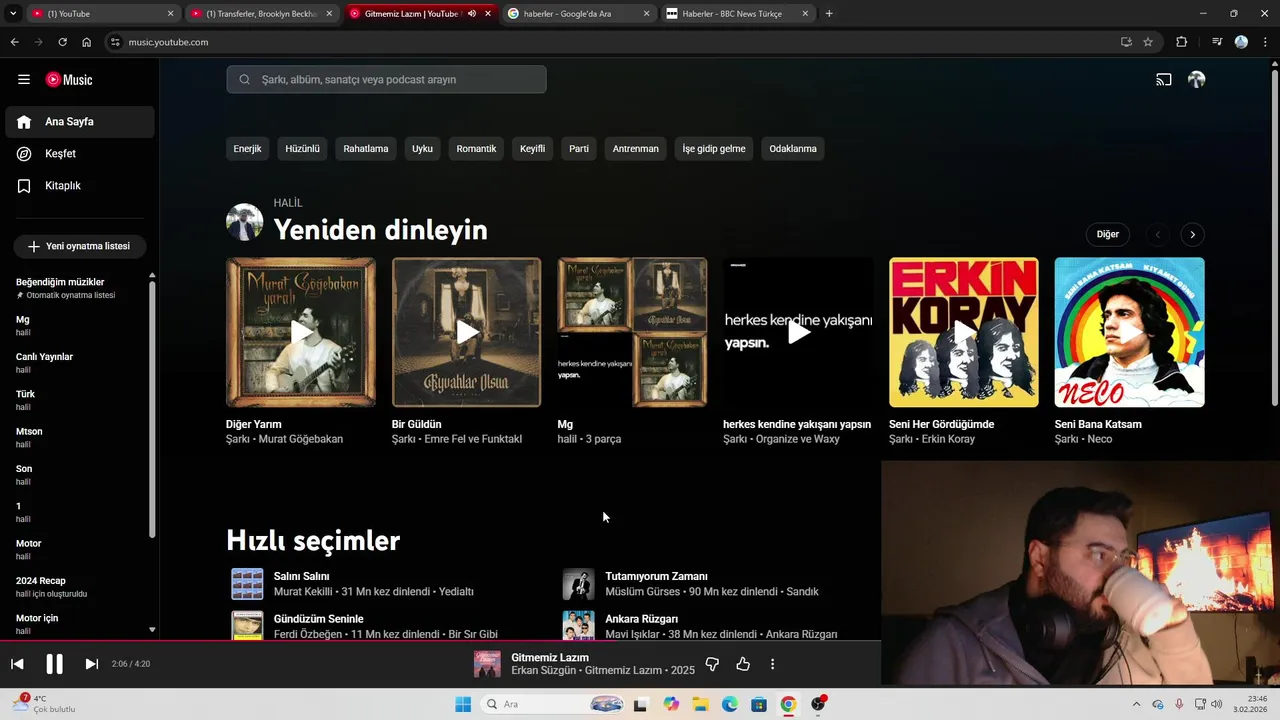Open the Murat Göğebakan artist link
The image size is (1280, 720).
301,439
